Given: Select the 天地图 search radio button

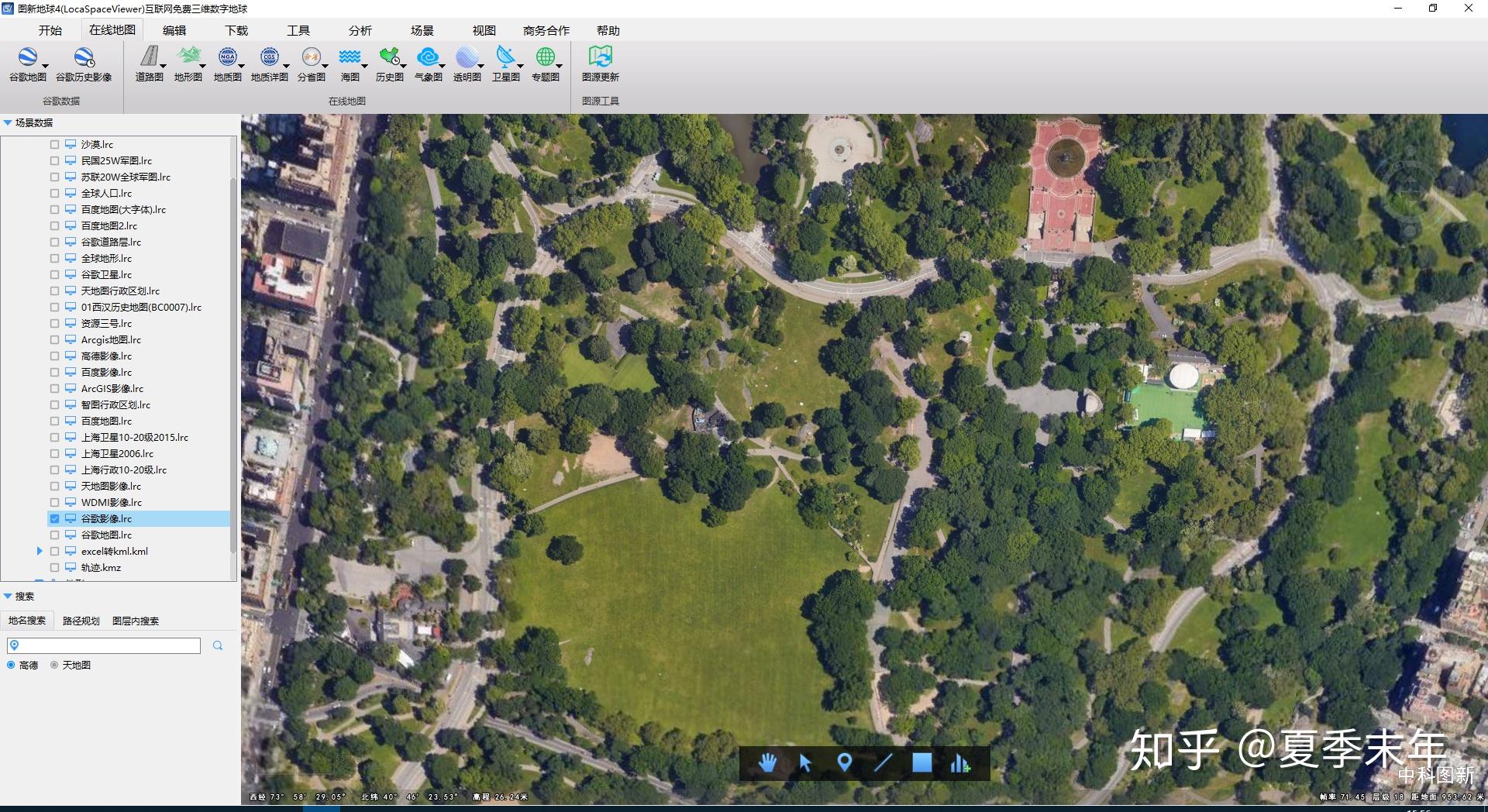Looking at the screenshot, I should 54,665.
